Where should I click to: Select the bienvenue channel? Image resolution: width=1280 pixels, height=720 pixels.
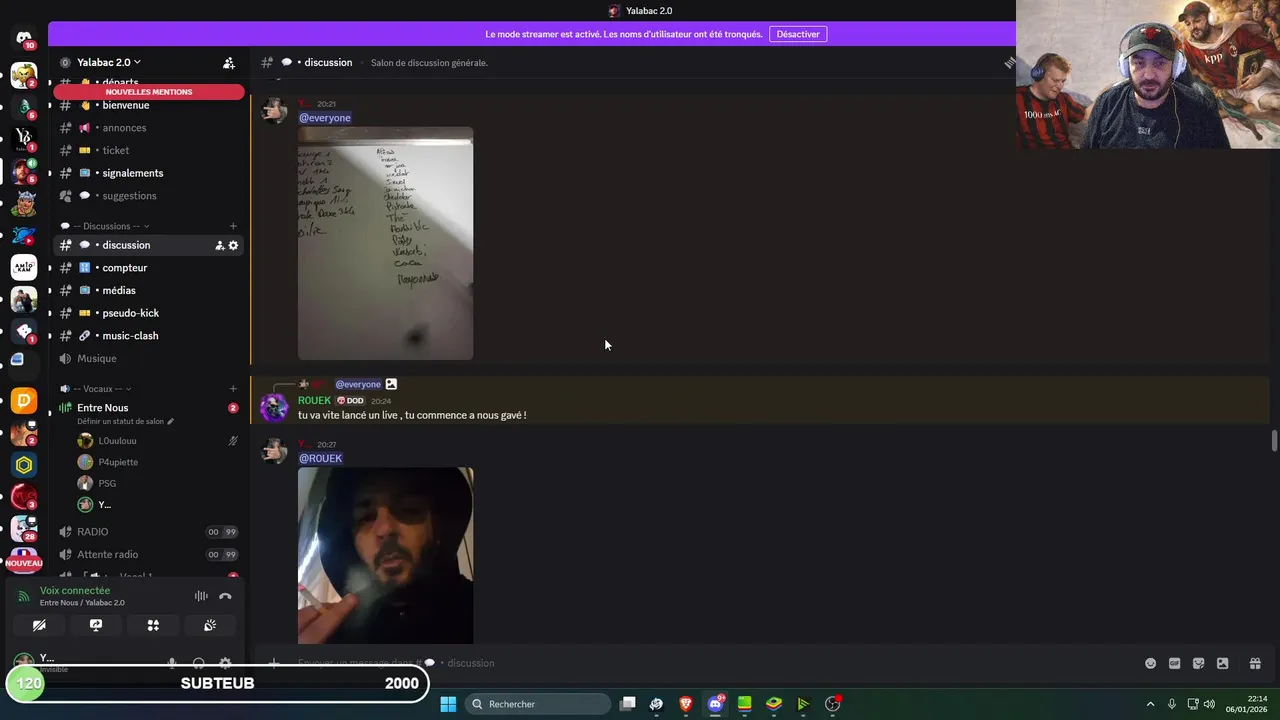pos(150,105)
